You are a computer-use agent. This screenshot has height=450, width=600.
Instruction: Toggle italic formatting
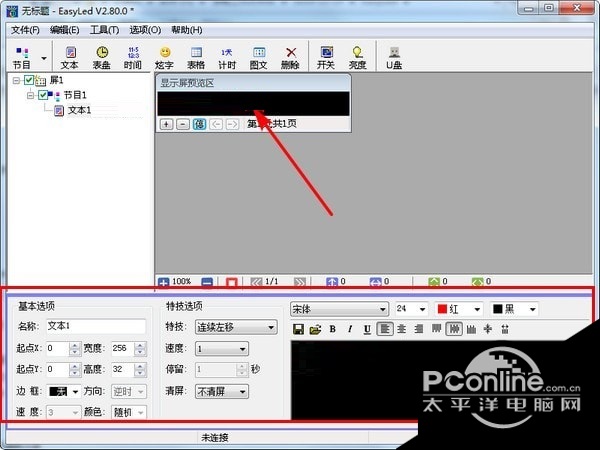pyautogui.click(x=350, y=329)
